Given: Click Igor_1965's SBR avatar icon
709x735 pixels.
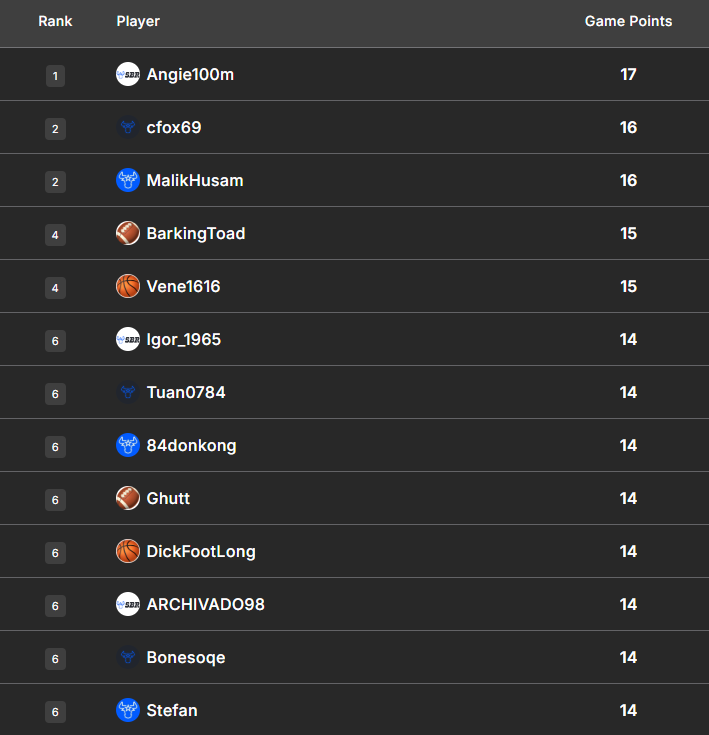Looking at the screenshot, I should point(128,339).
